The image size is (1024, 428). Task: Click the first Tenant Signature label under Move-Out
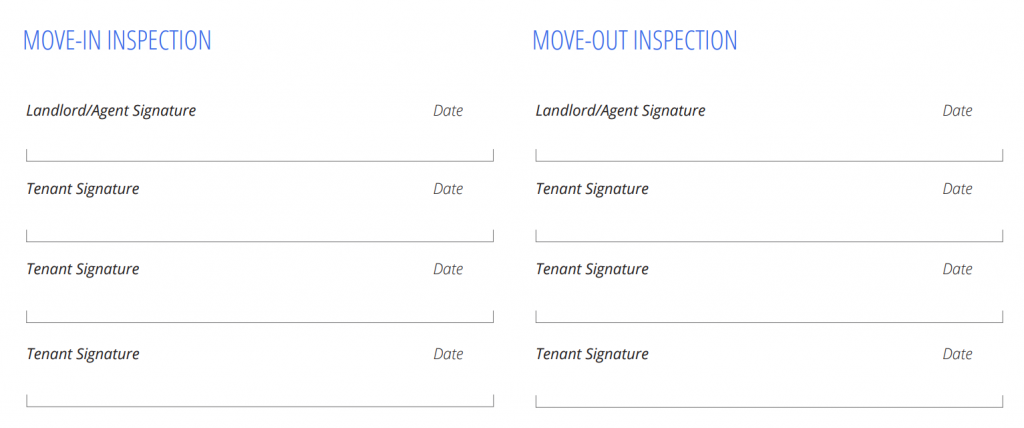click(x=592, y=189)
